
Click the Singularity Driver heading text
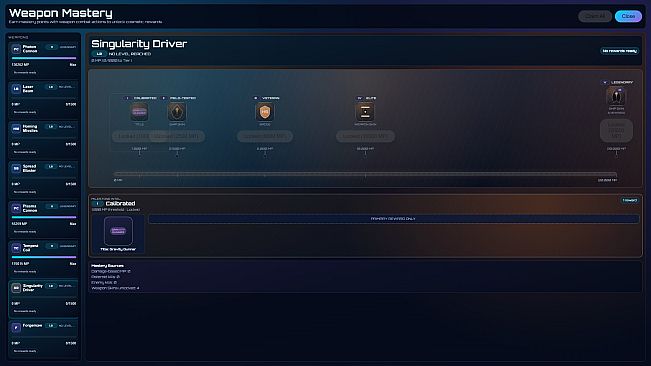pyautogui.click(x=139, y=44)
